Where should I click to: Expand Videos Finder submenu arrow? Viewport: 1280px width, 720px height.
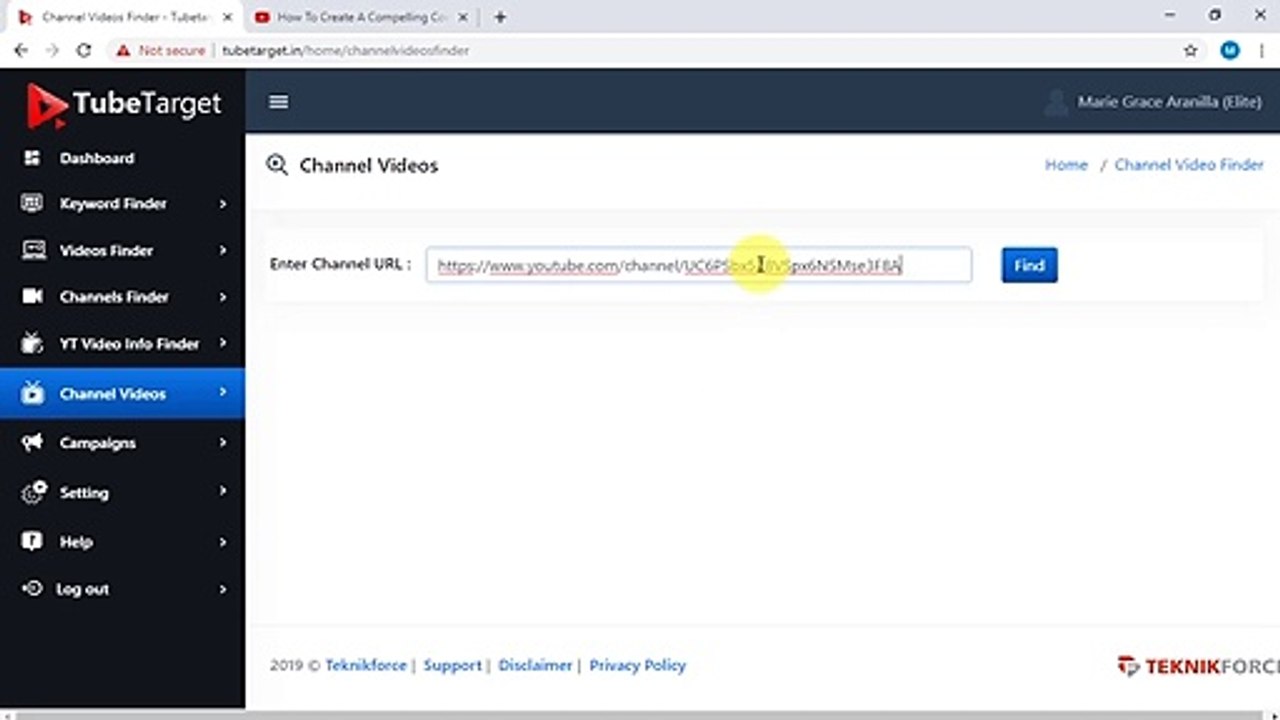[223, 250]
